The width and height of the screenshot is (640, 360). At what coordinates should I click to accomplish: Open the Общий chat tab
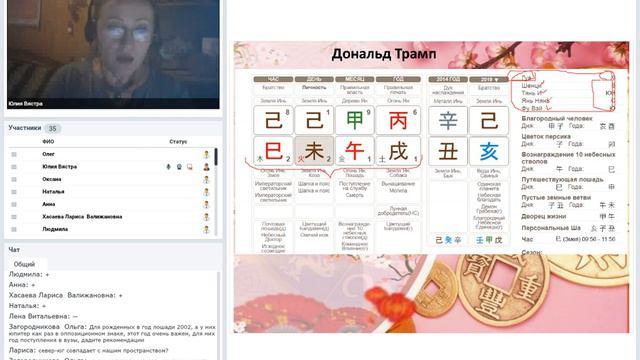(24, 264)
